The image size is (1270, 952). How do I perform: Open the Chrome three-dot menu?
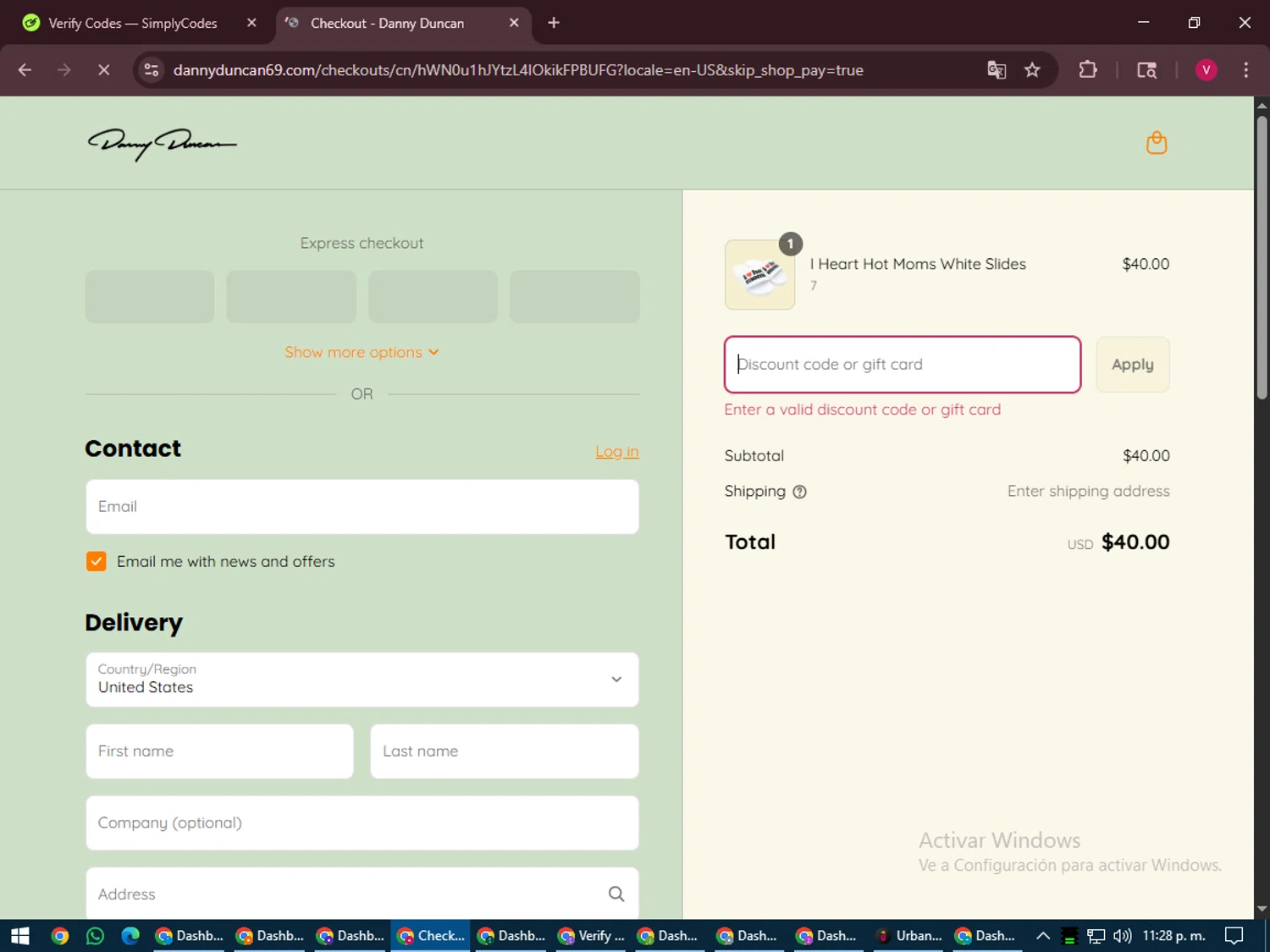pos(1245,70)
